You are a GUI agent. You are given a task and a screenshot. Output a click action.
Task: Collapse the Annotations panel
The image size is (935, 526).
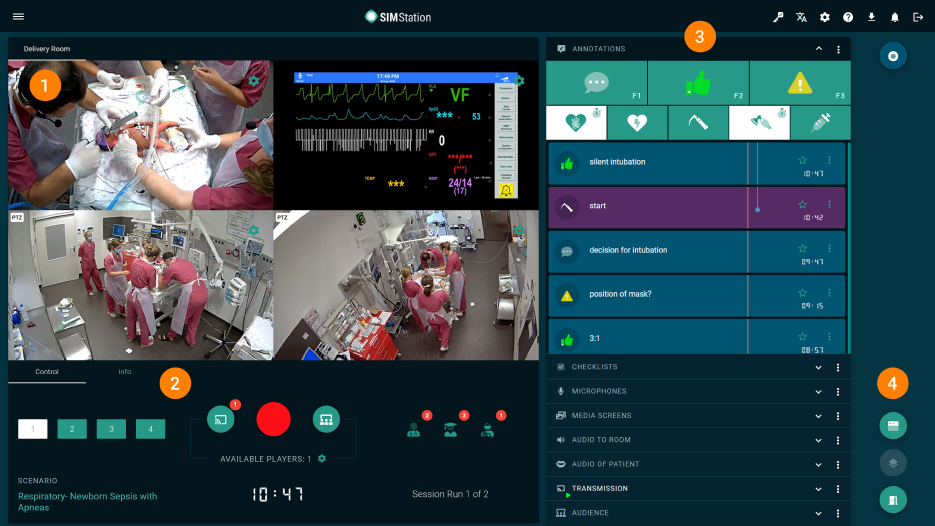point(818,49)
